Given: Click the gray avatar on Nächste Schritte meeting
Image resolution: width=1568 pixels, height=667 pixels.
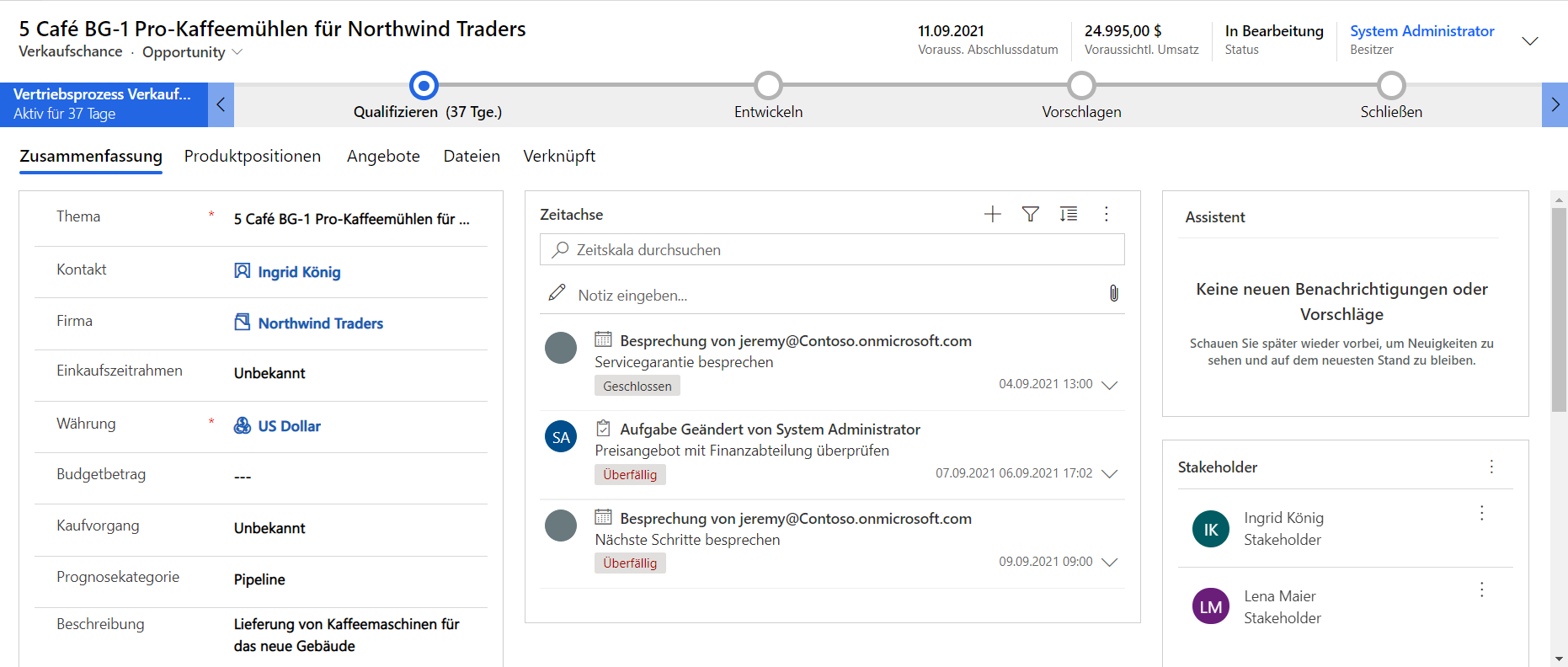Looking at the screenshot, I should [x=561, y=526].
